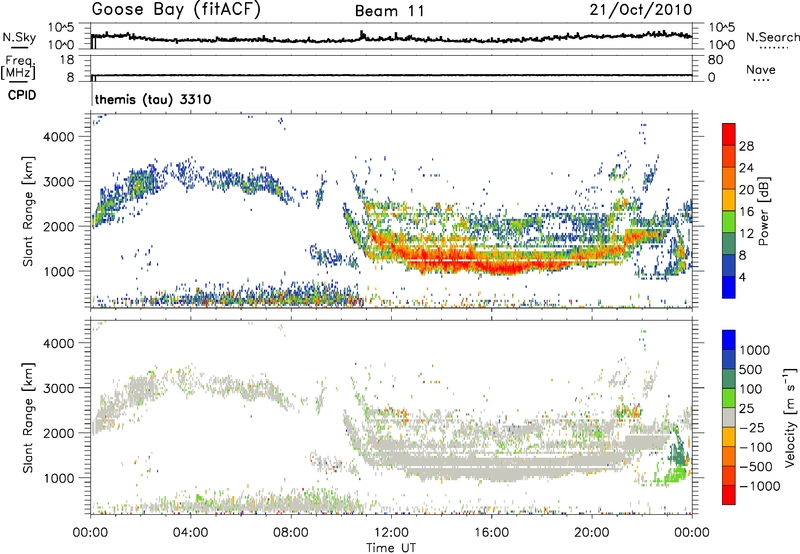
Task: Click the 20:00 time axis label
Action: (592, 533)
